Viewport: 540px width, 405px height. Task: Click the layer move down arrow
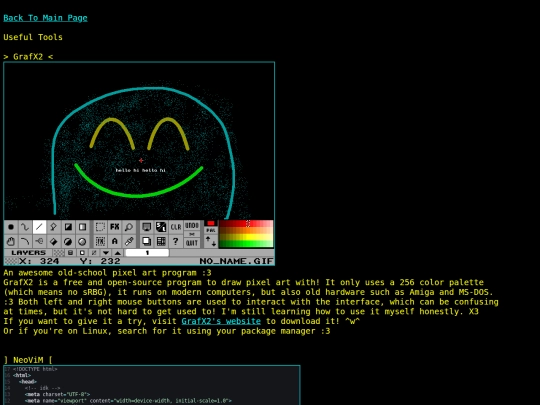tap(106, 253)
